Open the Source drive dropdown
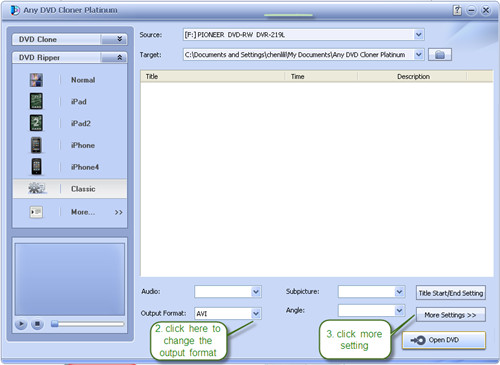Screen dimensions: 500x365 click(x=419, y=35)
